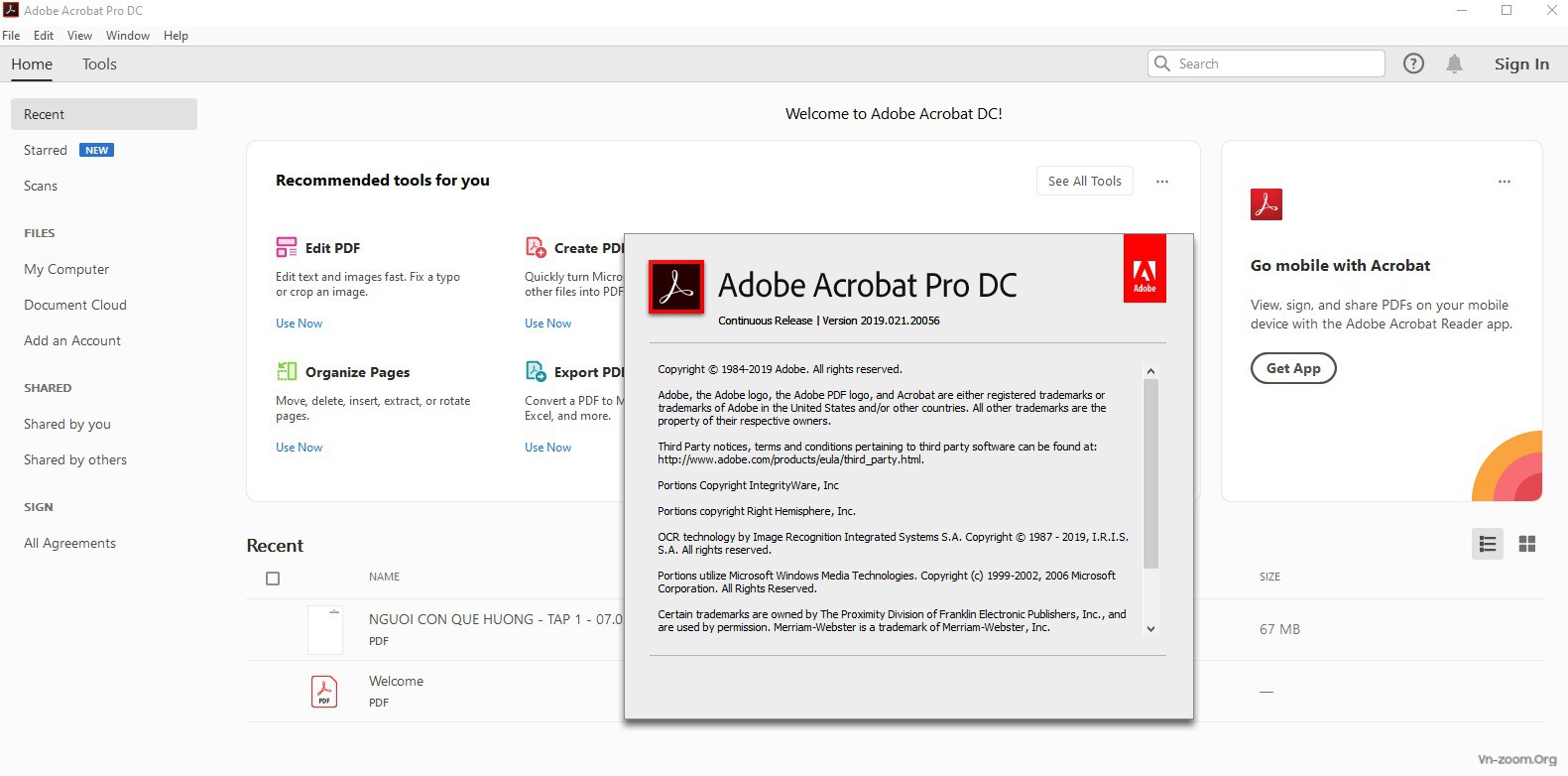Switch to list view of recent files
The width and height of the screenshot is (1568, 776).
(1487, 544)
